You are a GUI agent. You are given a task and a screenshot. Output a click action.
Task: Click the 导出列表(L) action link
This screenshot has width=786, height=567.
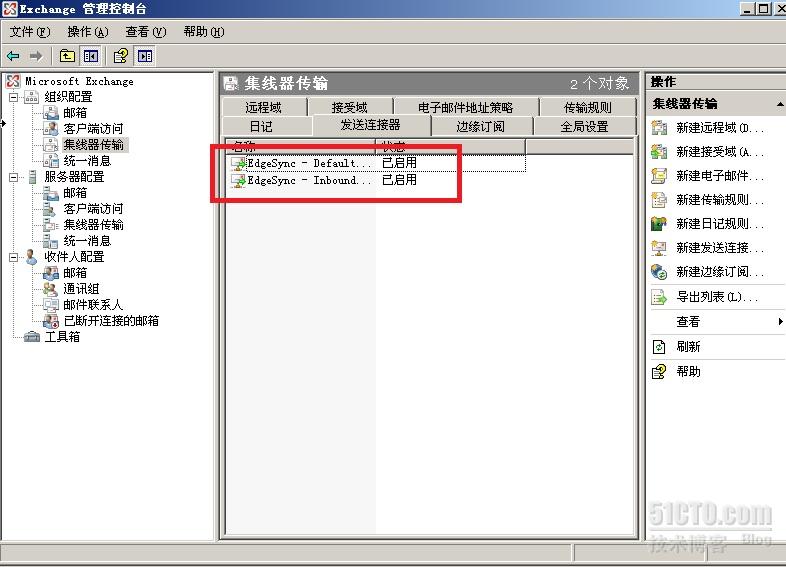(x=717, y=297)
